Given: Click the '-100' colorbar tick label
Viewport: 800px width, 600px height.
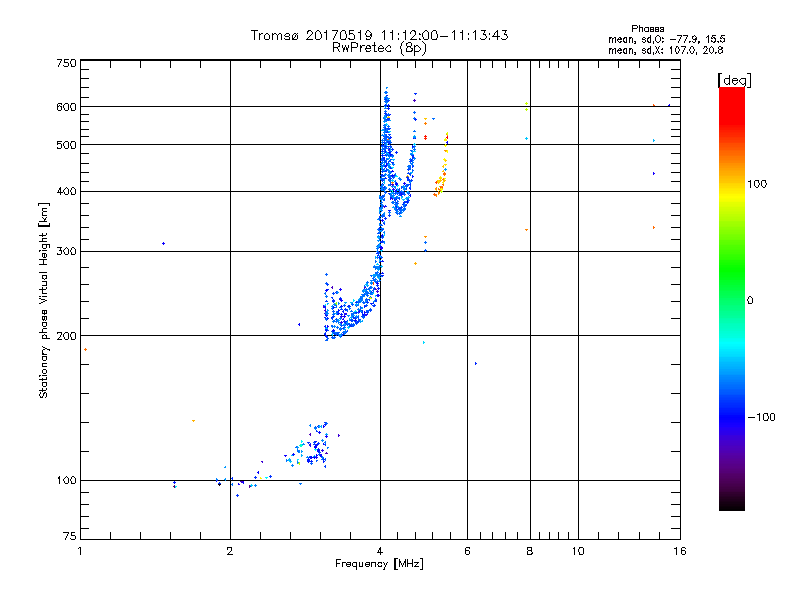Looking at the screenshot, I should pos(761,417).
